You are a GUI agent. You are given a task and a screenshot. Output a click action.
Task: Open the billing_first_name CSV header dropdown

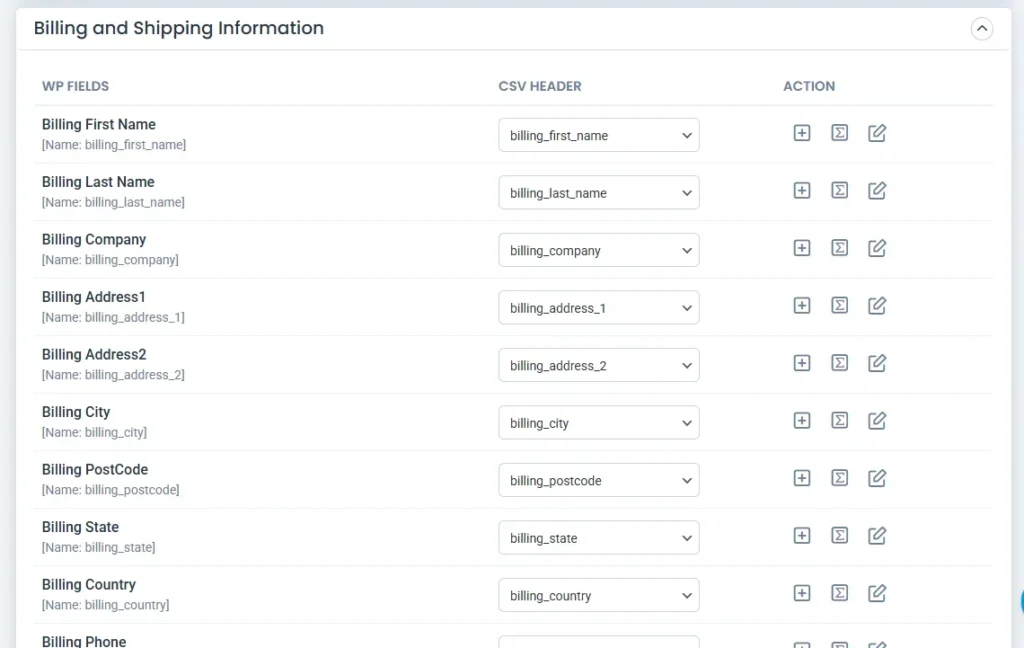(x=598, y=135)
